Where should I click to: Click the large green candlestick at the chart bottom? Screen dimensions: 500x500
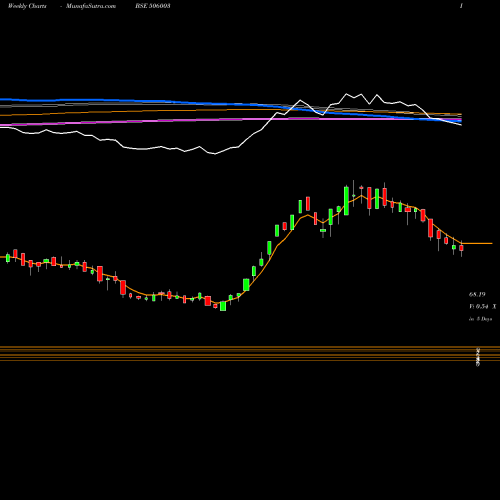223,306
